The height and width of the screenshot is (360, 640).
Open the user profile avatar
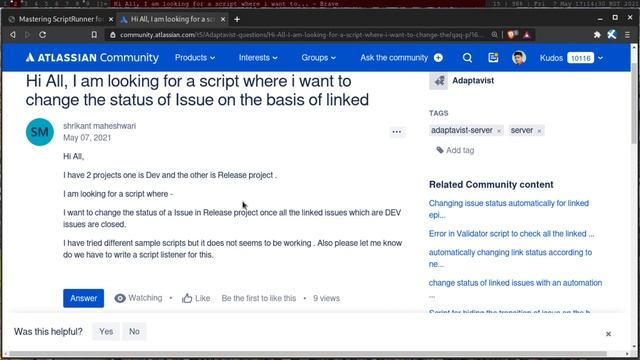tap(519, 58)
